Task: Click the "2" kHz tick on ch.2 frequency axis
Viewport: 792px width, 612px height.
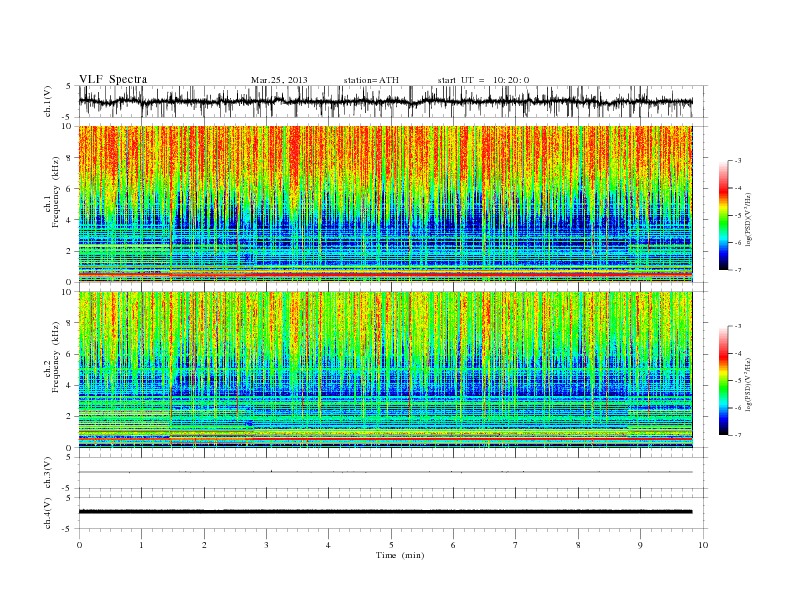Action: (x=69, y=417)
